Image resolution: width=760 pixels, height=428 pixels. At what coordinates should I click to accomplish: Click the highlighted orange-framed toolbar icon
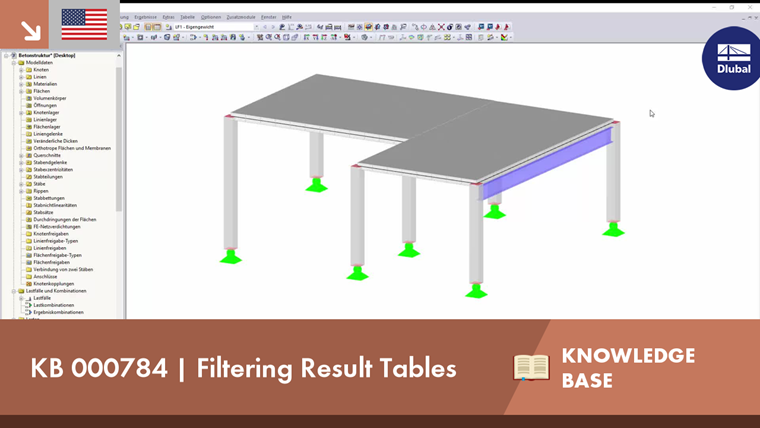(368, 27)
